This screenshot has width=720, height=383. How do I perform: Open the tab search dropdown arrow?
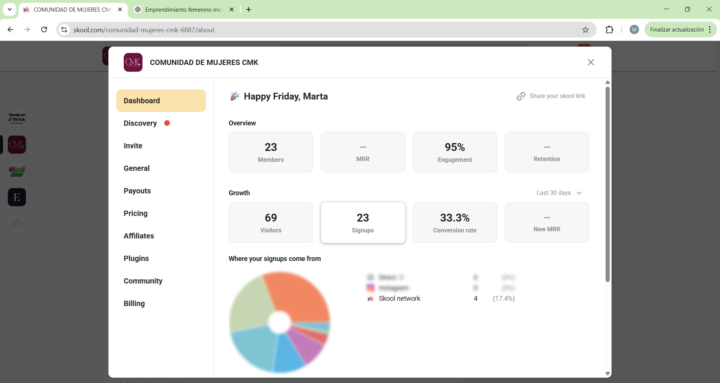9,10
